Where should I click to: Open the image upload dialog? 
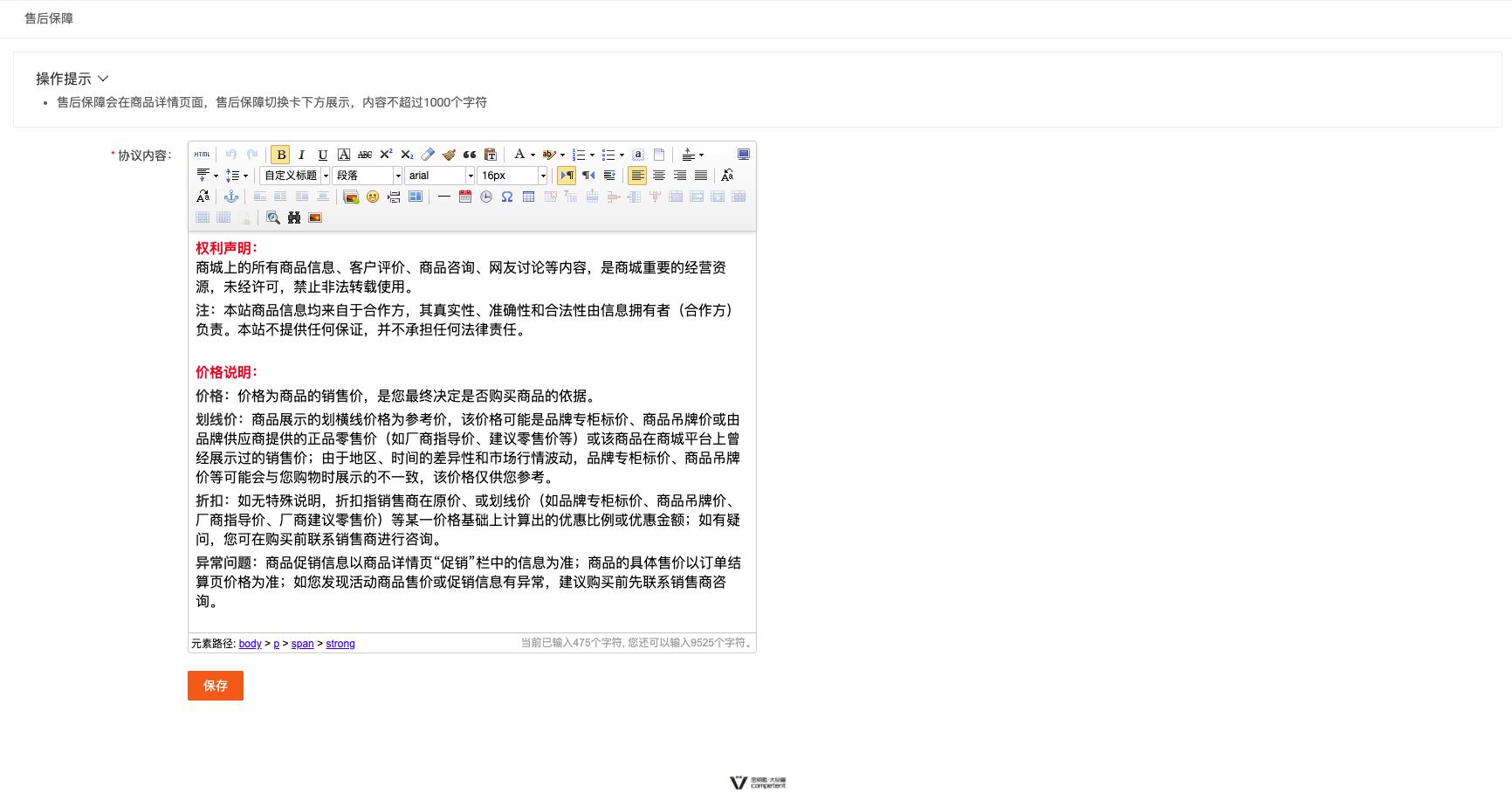pyautogui.click(x=351, y=197)
